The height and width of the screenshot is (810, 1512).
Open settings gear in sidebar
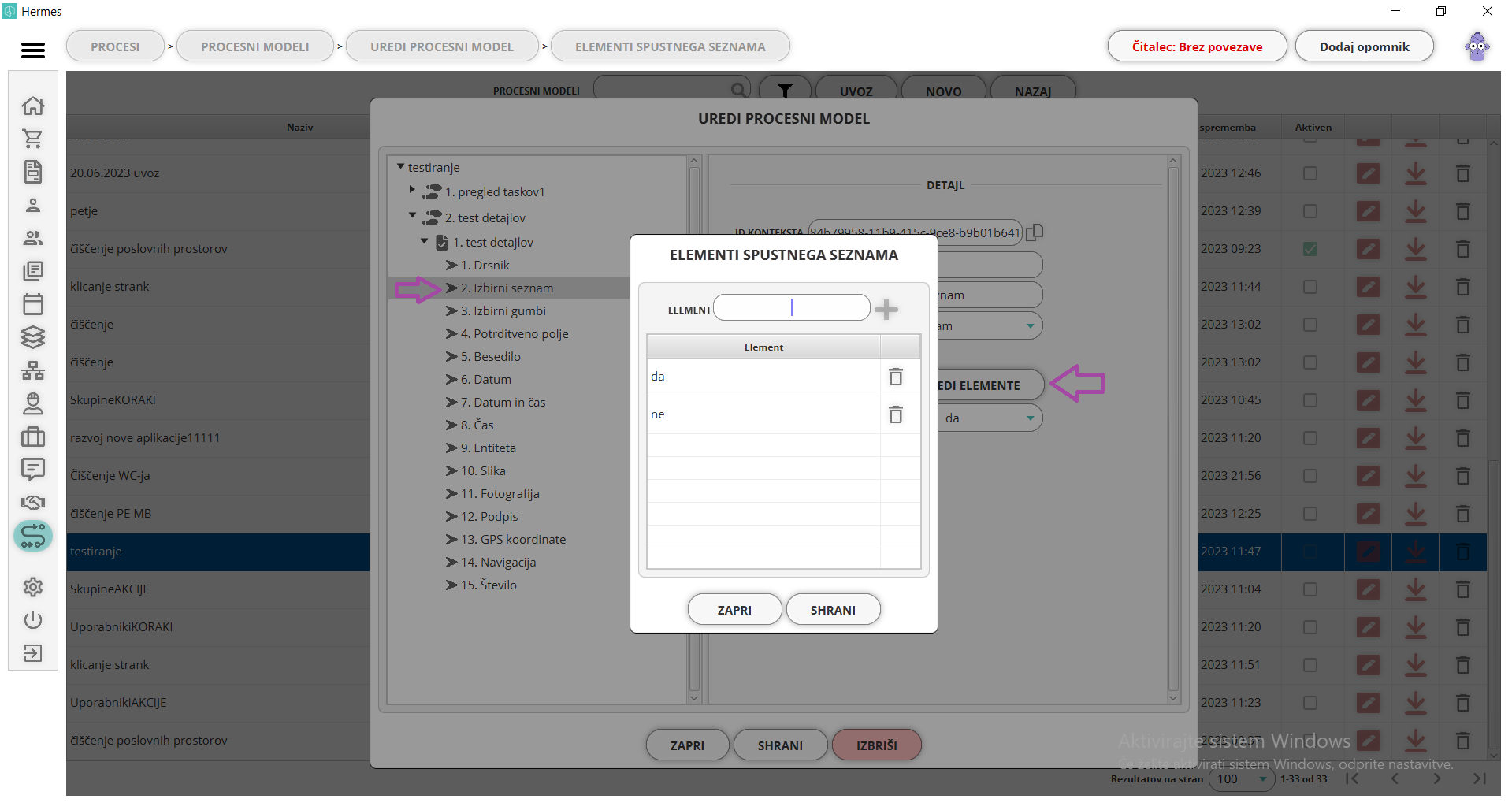[x=33, y=587]
